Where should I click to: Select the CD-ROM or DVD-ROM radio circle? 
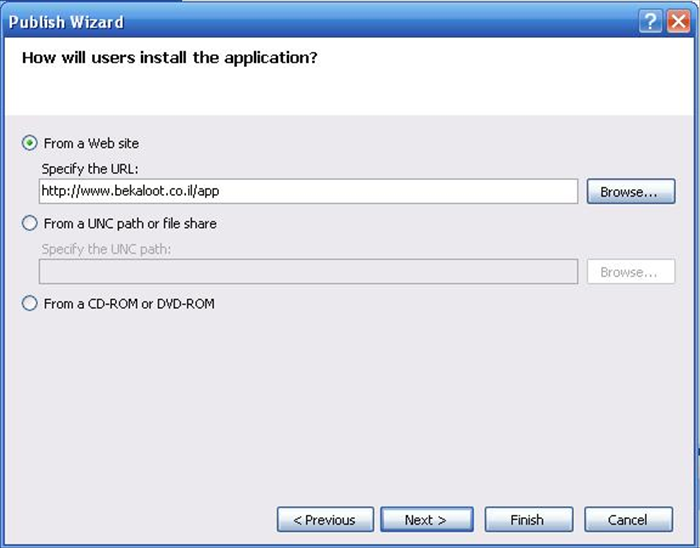(x=29, y=303)
